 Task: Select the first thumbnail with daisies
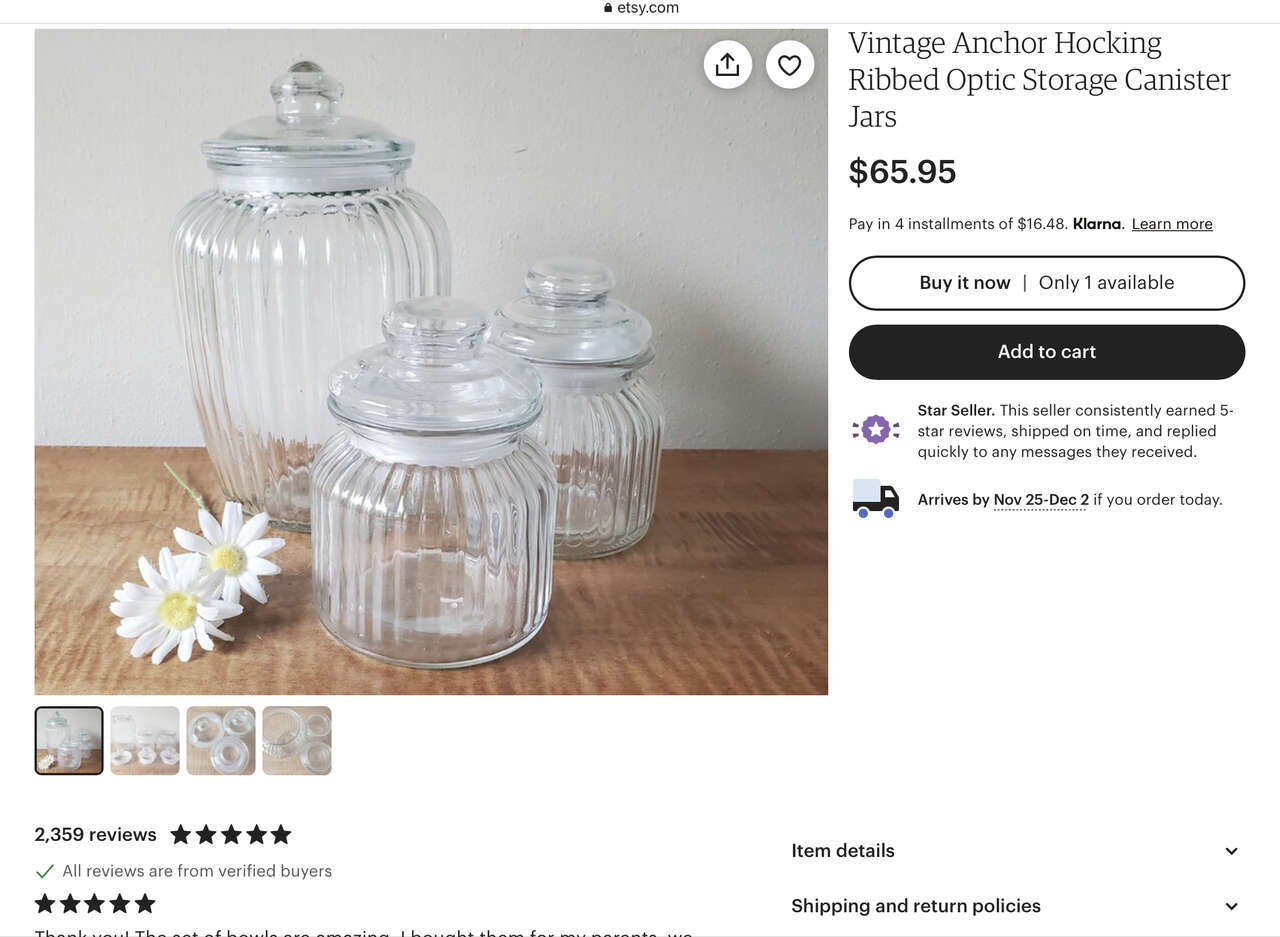pyautogui.click(x=69, y=741)
